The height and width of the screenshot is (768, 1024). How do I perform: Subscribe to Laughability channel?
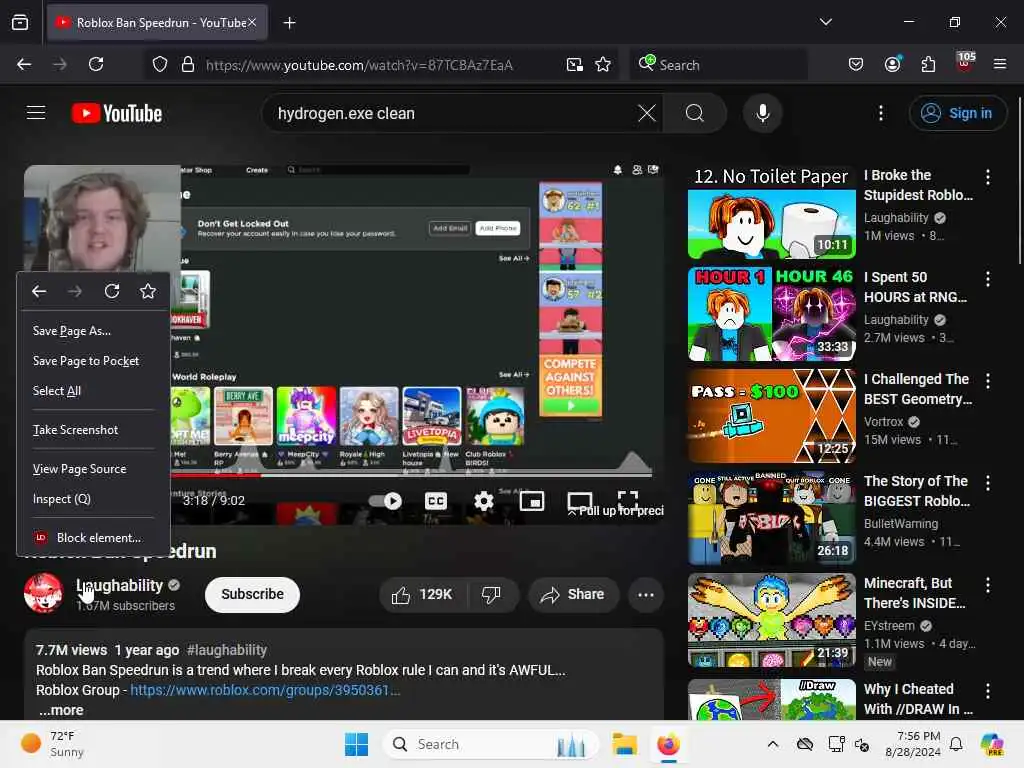click(252, 594)
